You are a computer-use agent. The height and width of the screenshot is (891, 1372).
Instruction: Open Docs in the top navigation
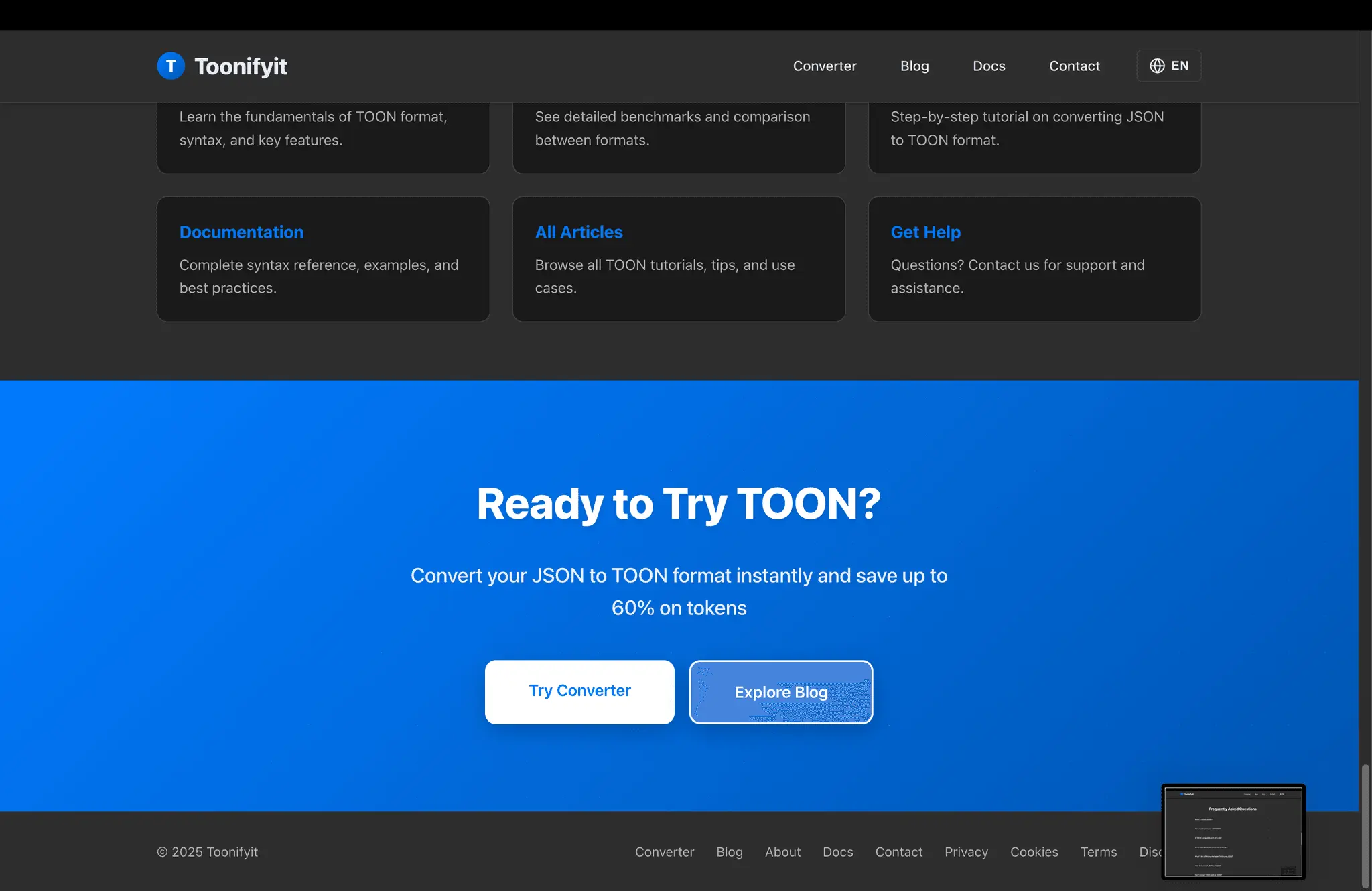(989, 66)
